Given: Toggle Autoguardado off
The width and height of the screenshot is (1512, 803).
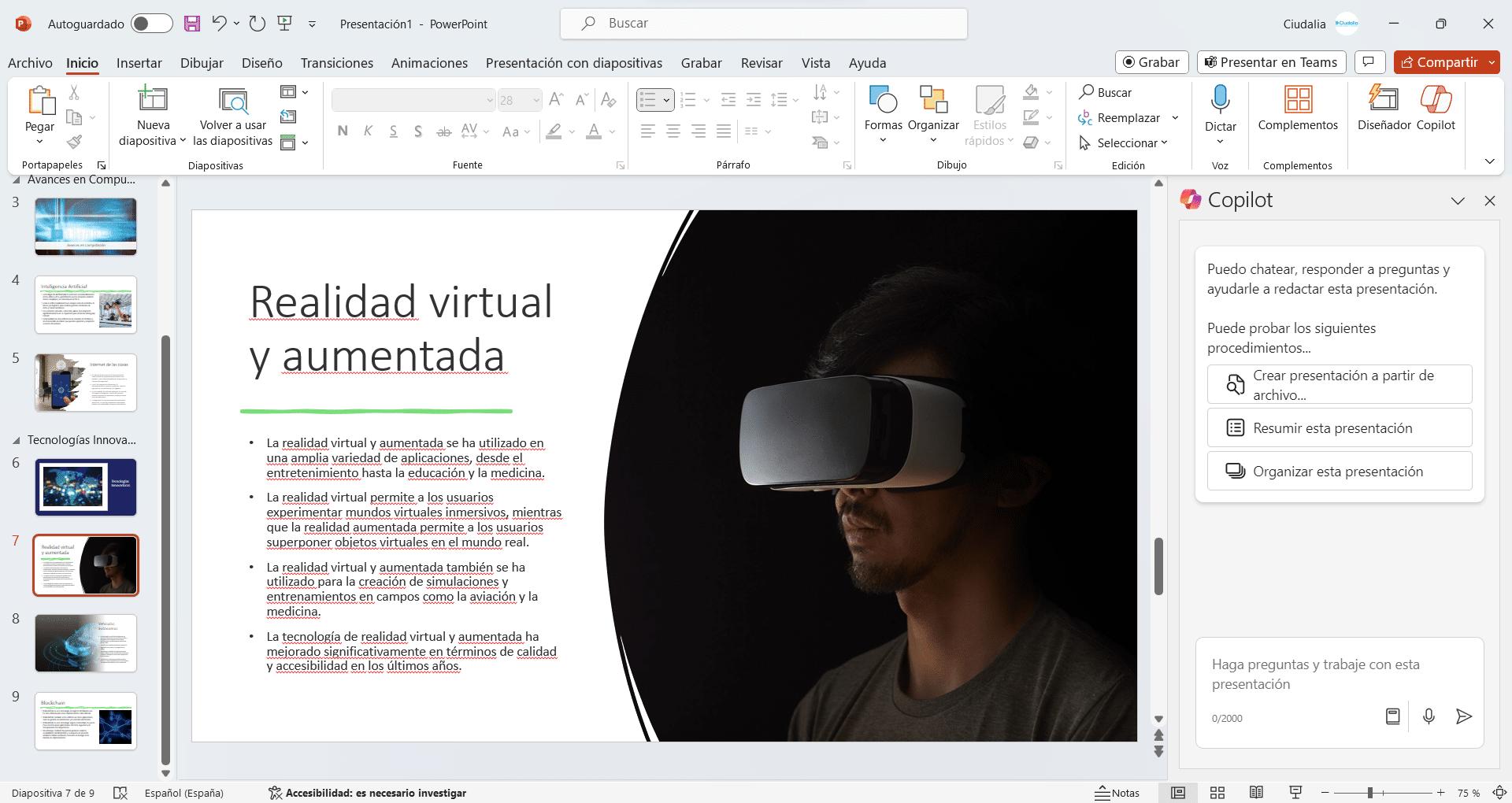Looking at the screenshot, I should [x=151, y=23].
